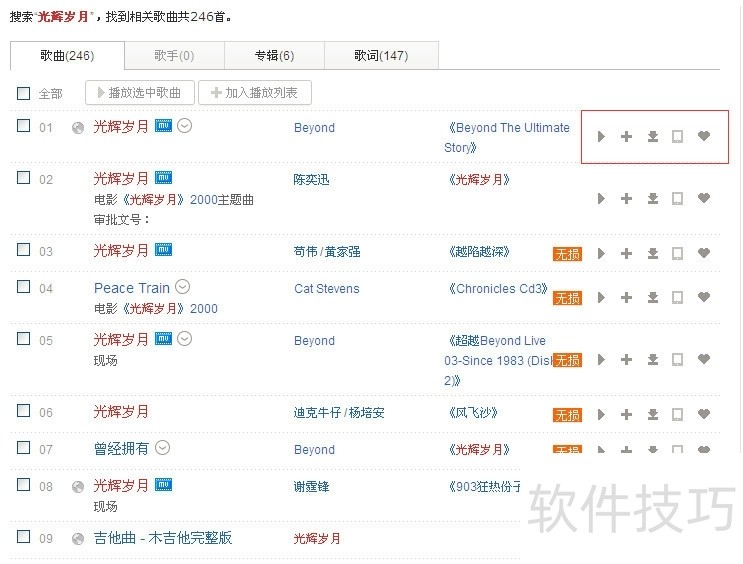Screen dimensions: 743x564
Task: Expand options arrow next to Peace Train
Action: [x=182, y=287]
